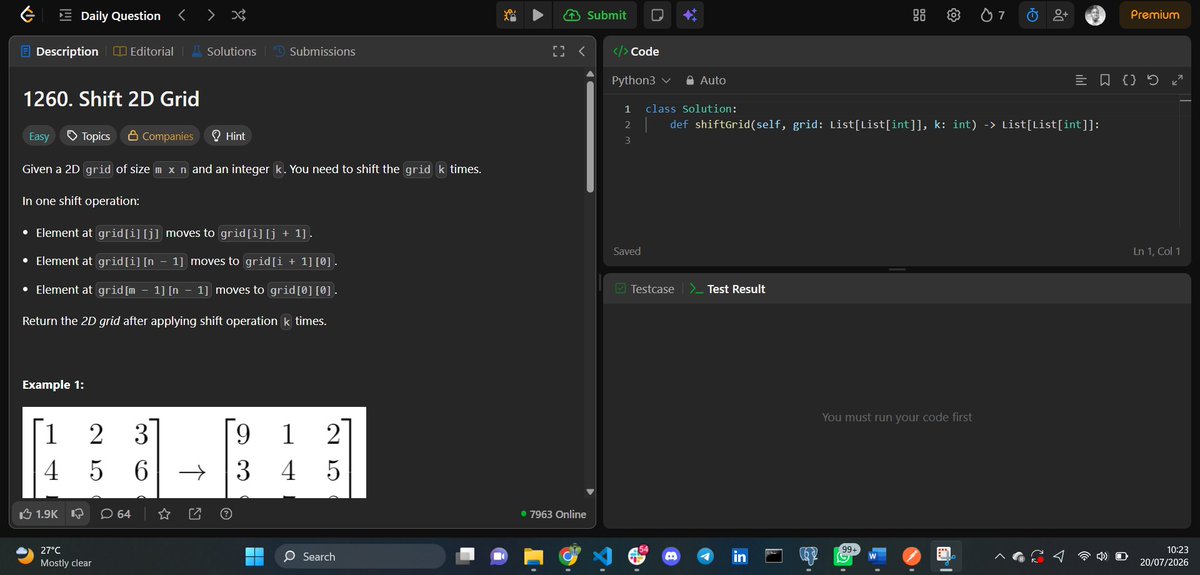Open Discord from the taskbar
Image resolution: width=1200 pixels, height=575 pixels.
[x=671, y=556]
